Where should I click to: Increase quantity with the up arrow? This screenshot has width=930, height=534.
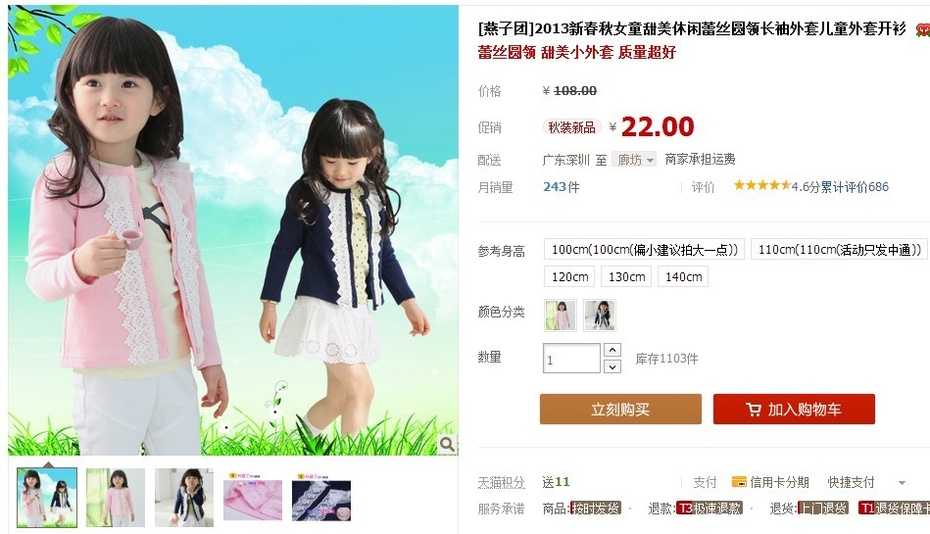(612, 350)
